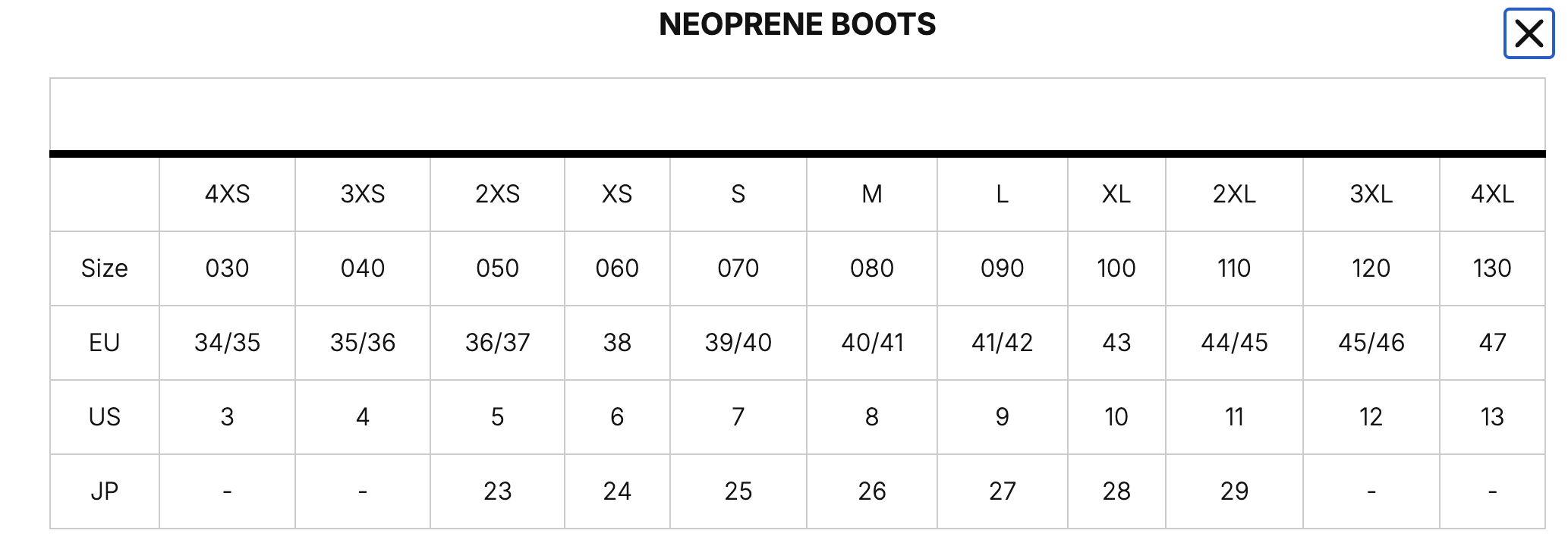Close the Neoprene Boots size chart
This screenshot has height=546, width=1568.
point(1529,33)
